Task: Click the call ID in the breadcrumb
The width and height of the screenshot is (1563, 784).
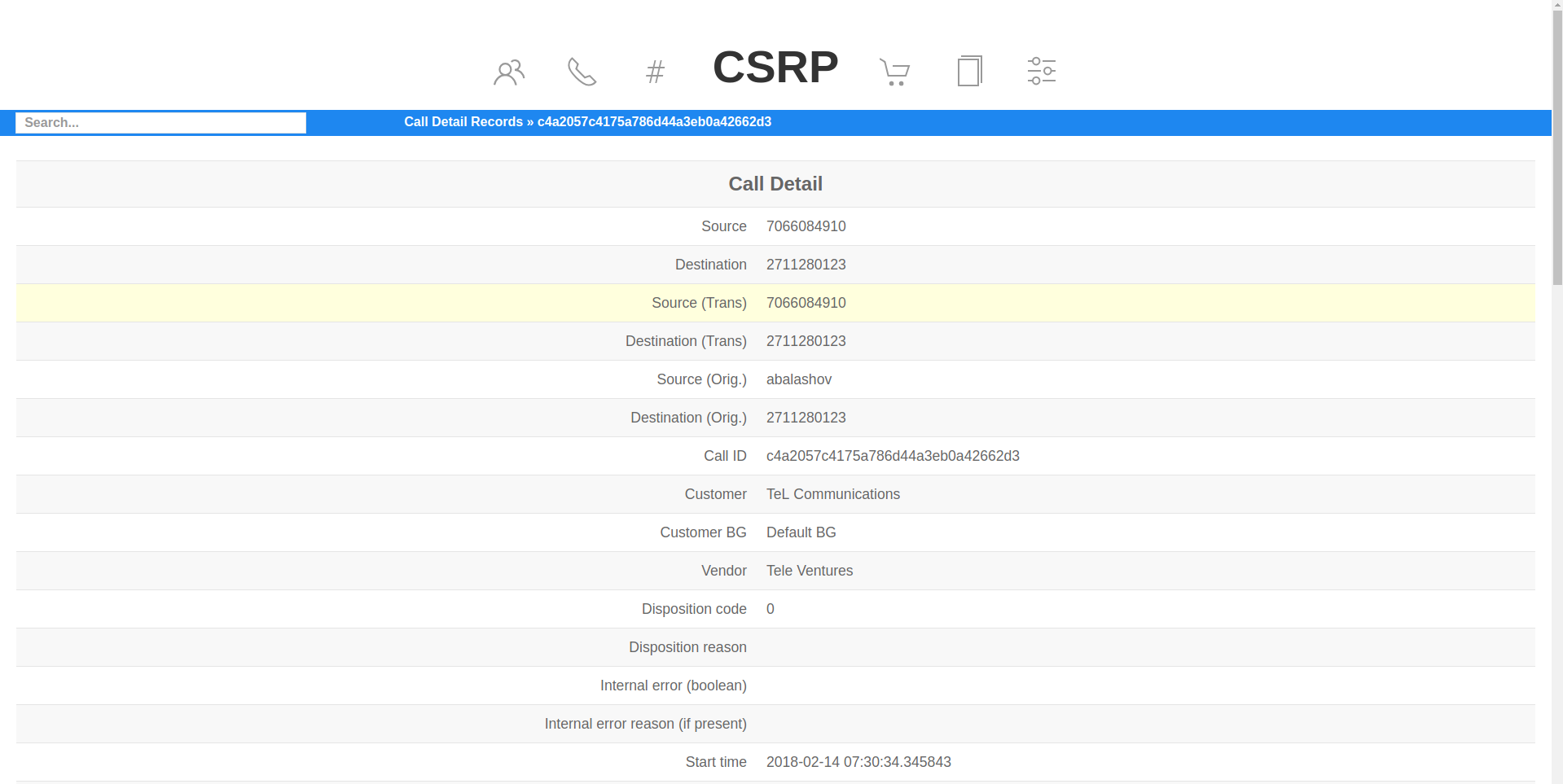Action: (x=654, y=122)
